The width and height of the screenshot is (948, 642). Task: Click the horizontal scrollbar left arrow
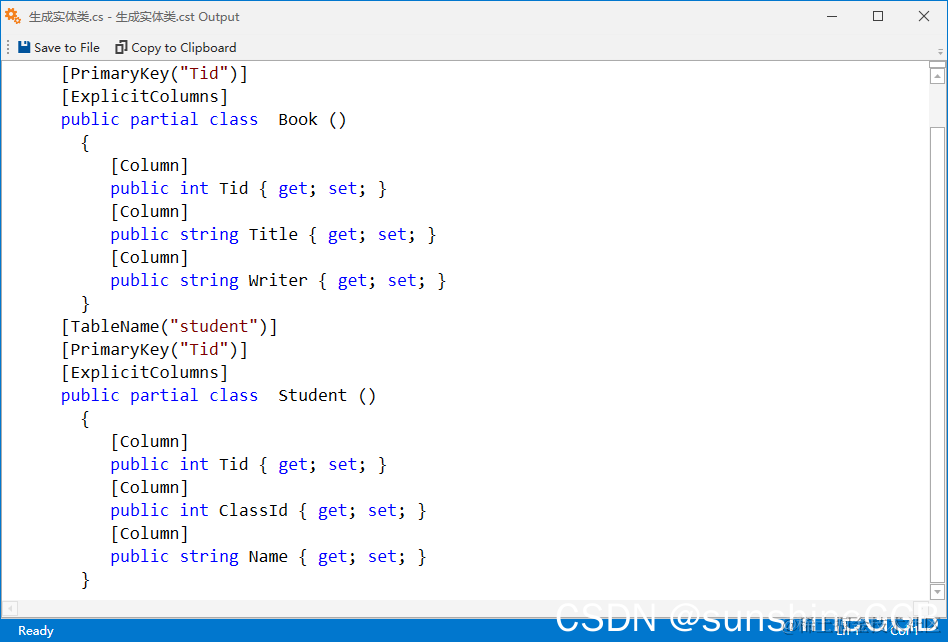[x=10, y=608]
